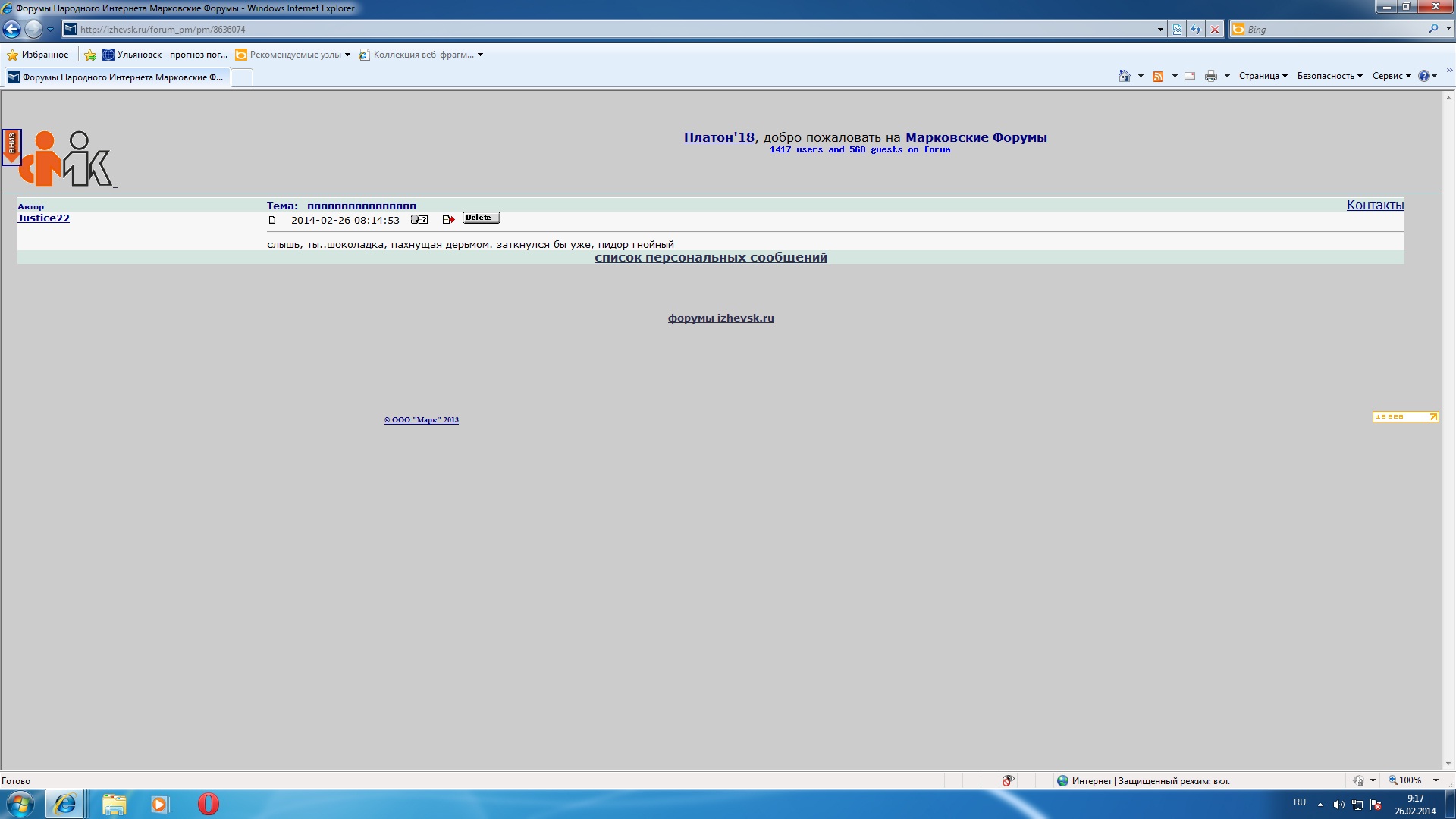The width and height of the screenshot is (1456, 819).
Task: Click the orange 'вниз' down arrow badge
Action: point(11,146)
